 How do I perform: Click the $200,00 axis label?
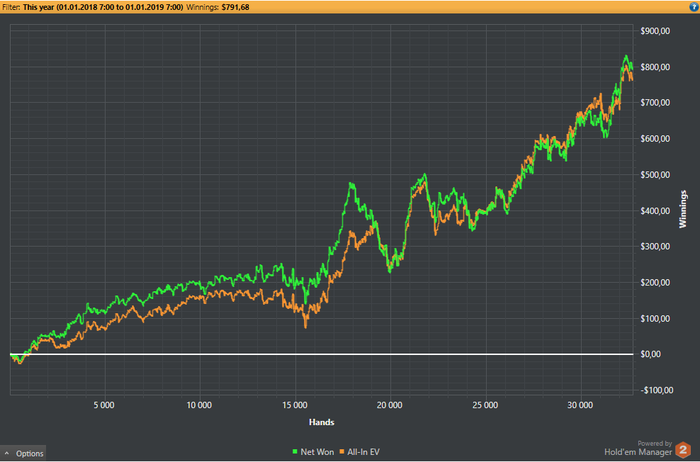point(655,283)
